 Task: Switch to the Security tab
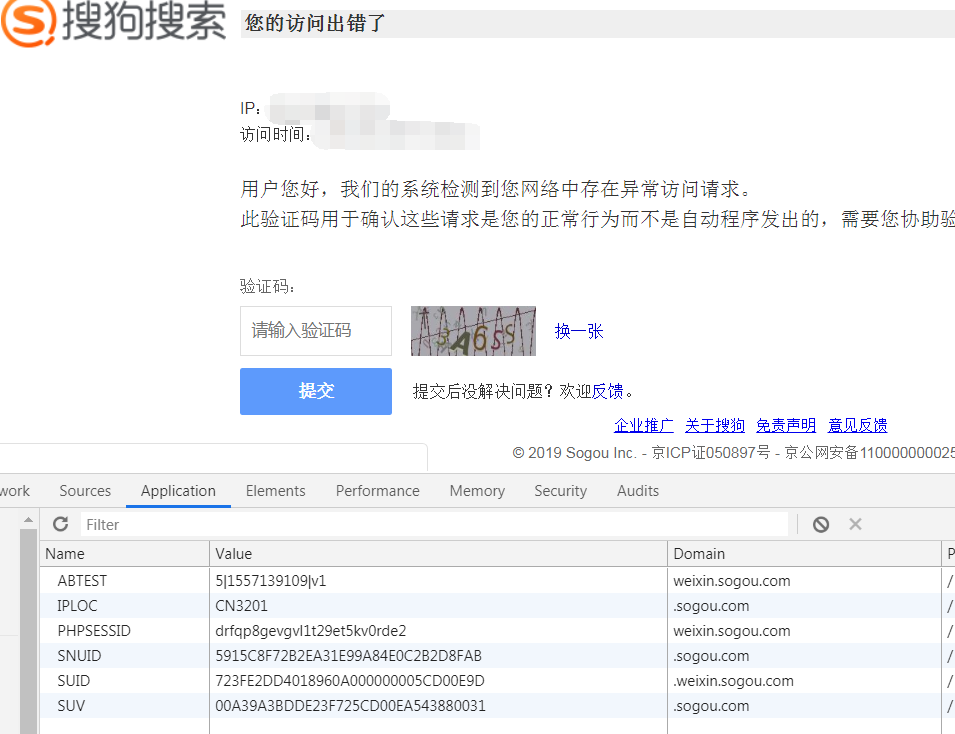click(x=560, y=491)
